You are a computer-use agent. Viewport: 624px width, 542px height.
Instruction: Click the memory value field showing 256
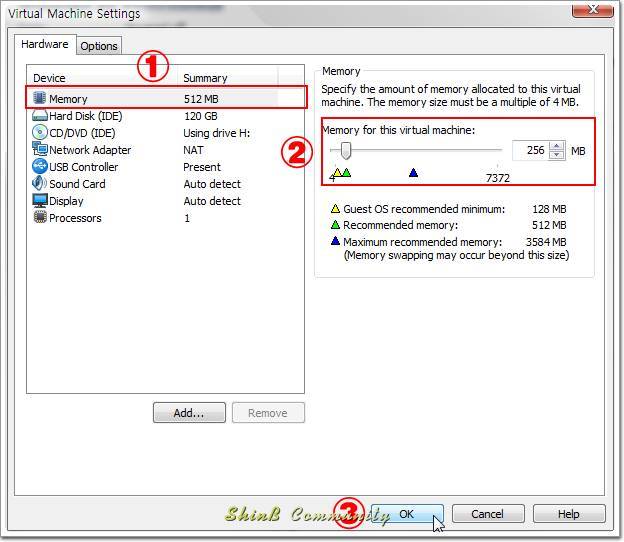click(531, 150)
